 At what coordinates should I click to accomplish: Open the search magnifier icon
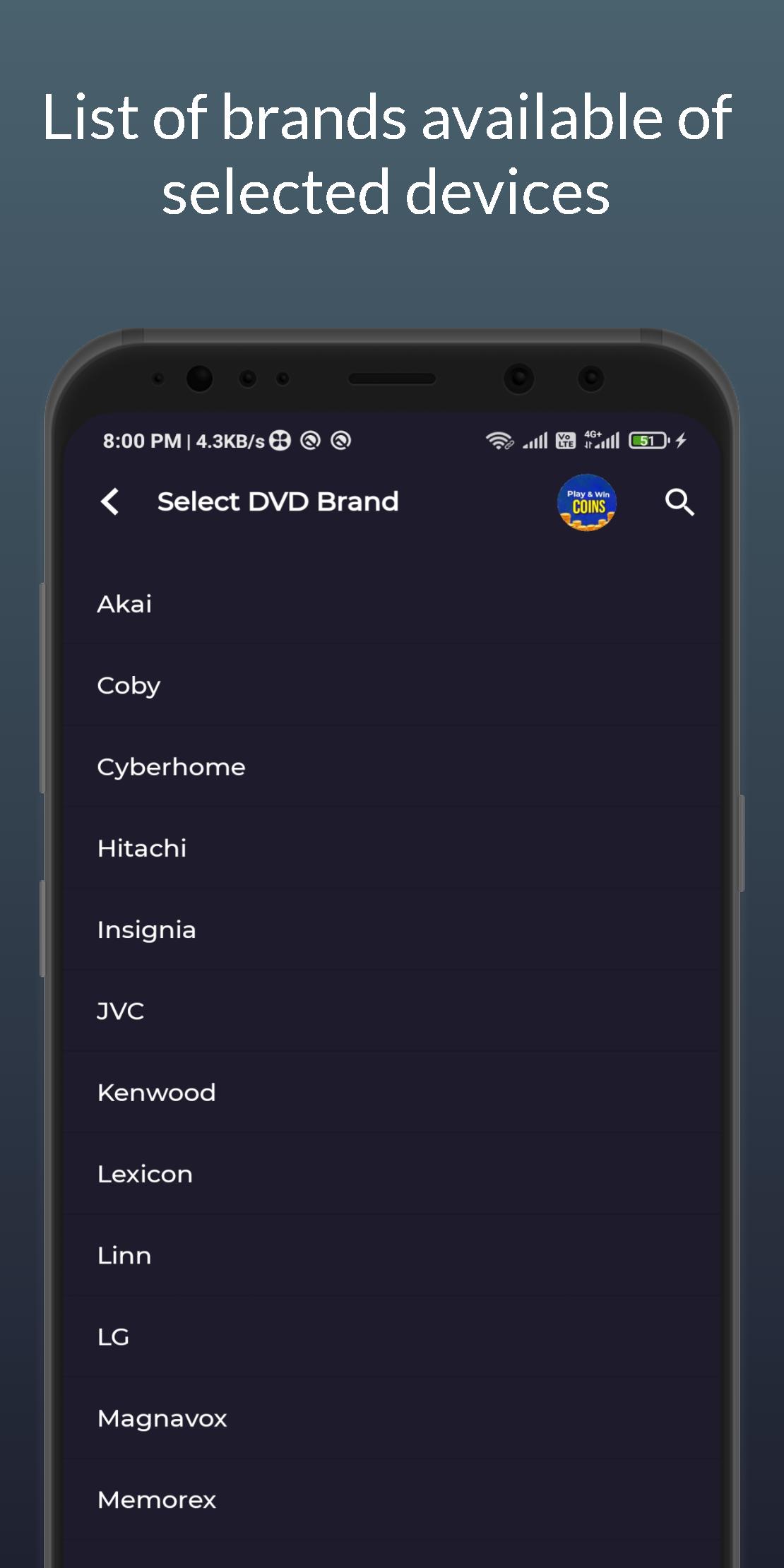coord(679,502)
